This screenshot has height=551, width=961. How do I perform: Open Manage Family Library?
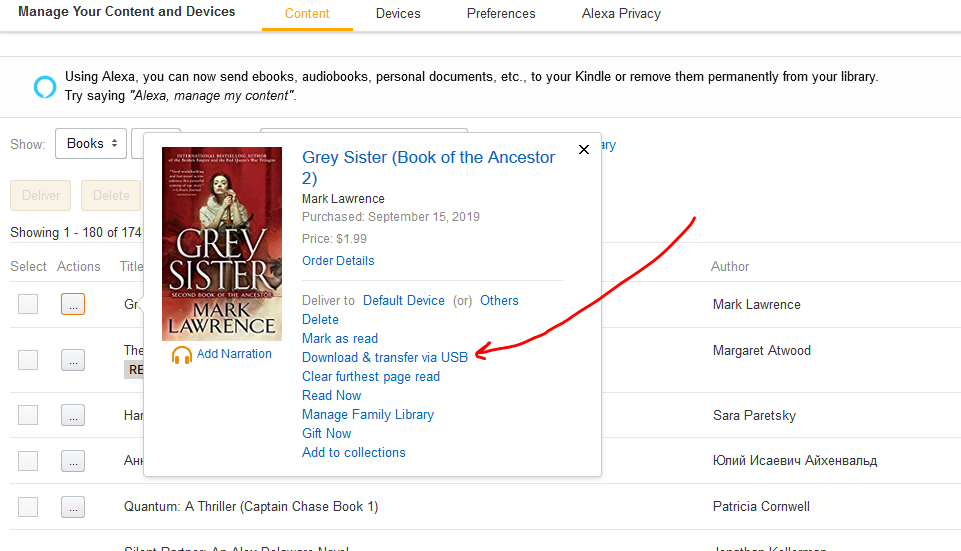point(368,414)
